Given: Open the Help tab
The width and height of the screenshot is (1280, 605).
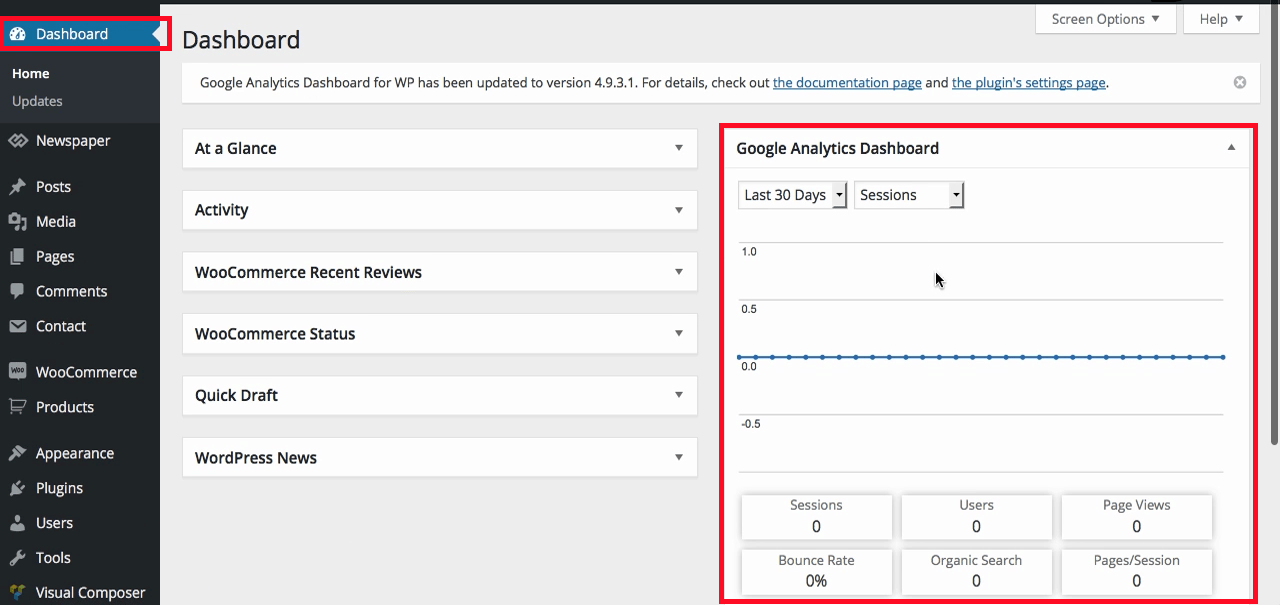Looking at the screenshot, I should pyautogui.click(x=1221, y=19).
